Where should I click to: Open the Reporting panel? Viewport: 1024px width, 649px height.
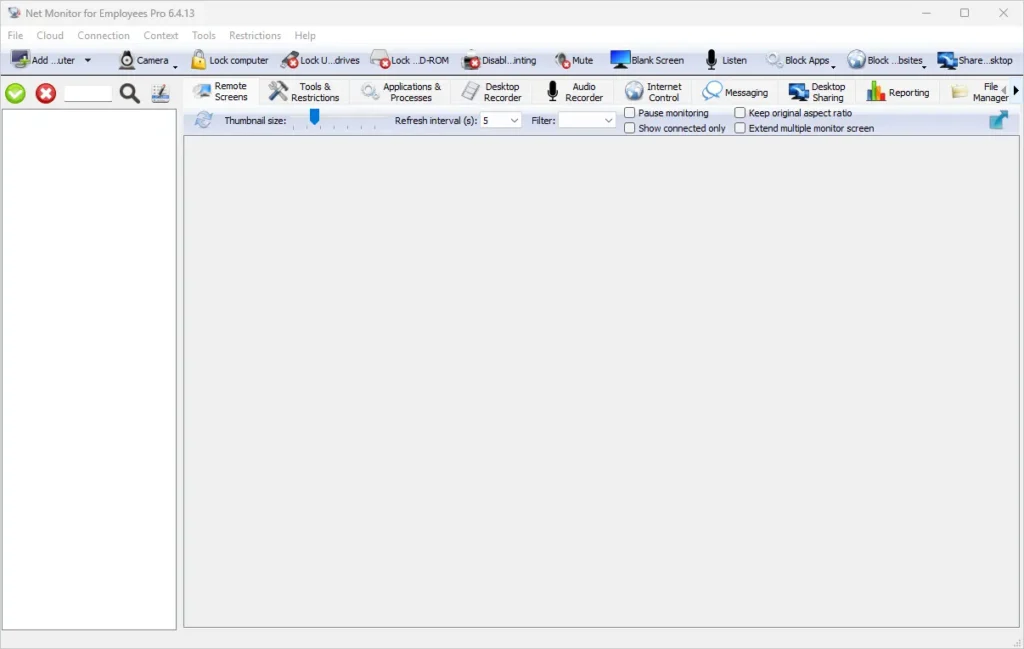(897, 91)
